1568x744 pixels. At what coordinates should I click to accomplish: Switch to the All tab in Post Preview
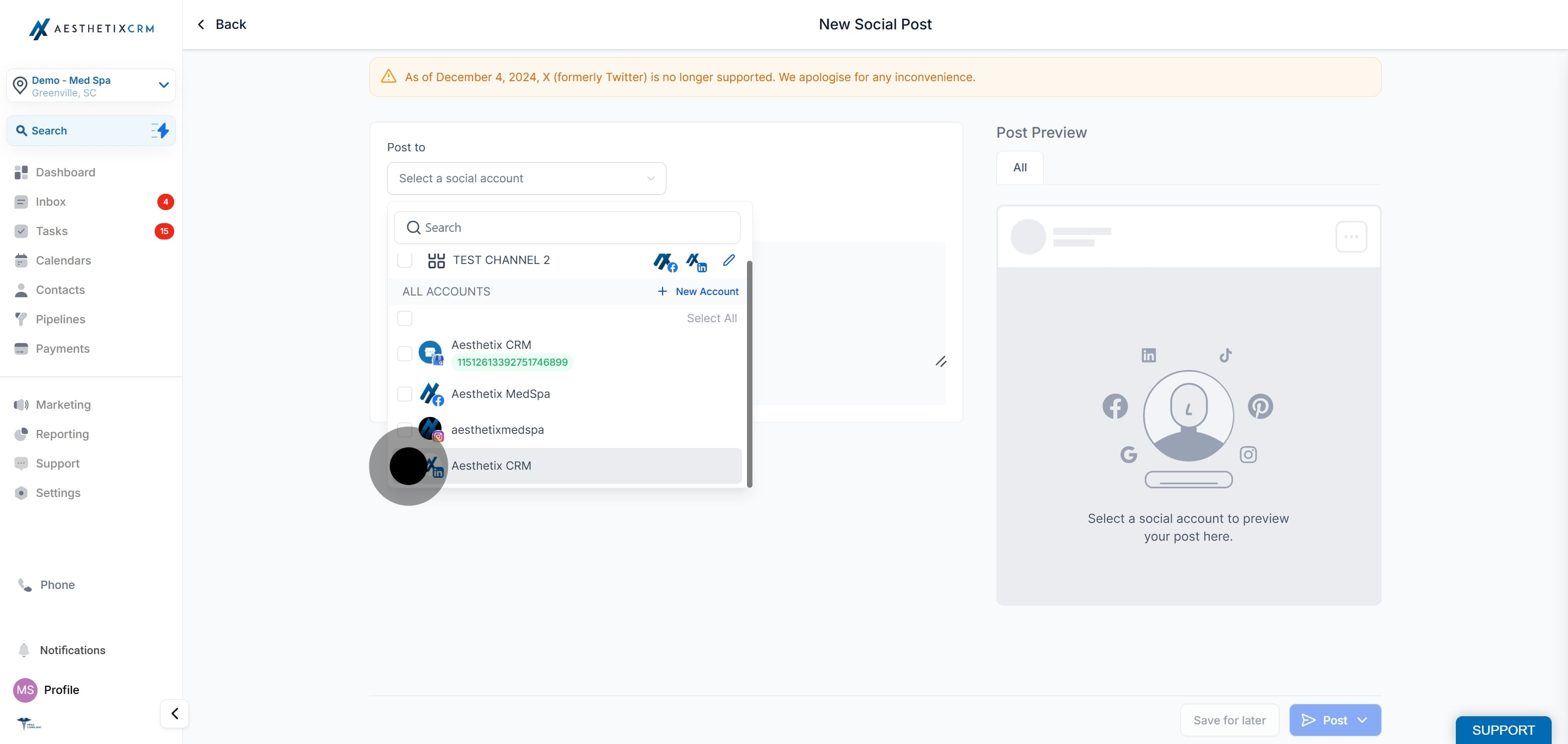[x=1019, y=167]
